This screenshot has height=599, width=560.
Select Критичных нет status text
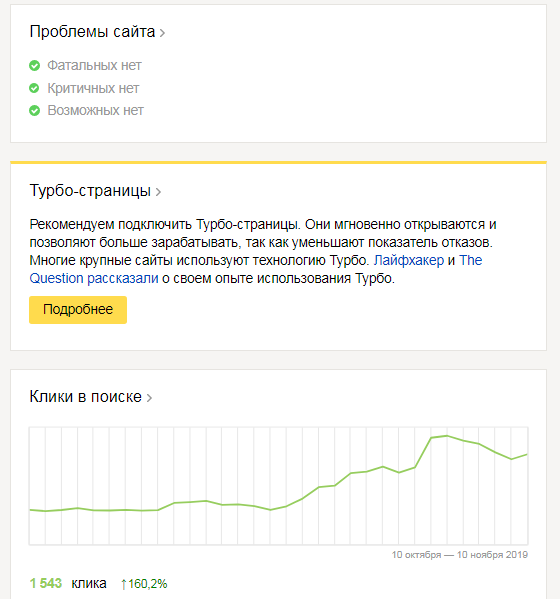pyautogui.click(x=93, y=88)
